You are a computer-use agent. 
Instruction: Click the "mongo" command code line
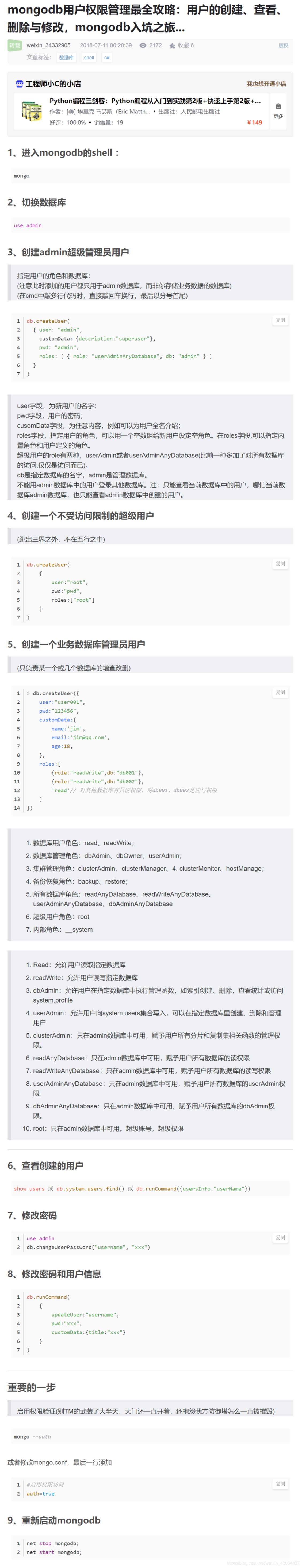coord(21,176)
